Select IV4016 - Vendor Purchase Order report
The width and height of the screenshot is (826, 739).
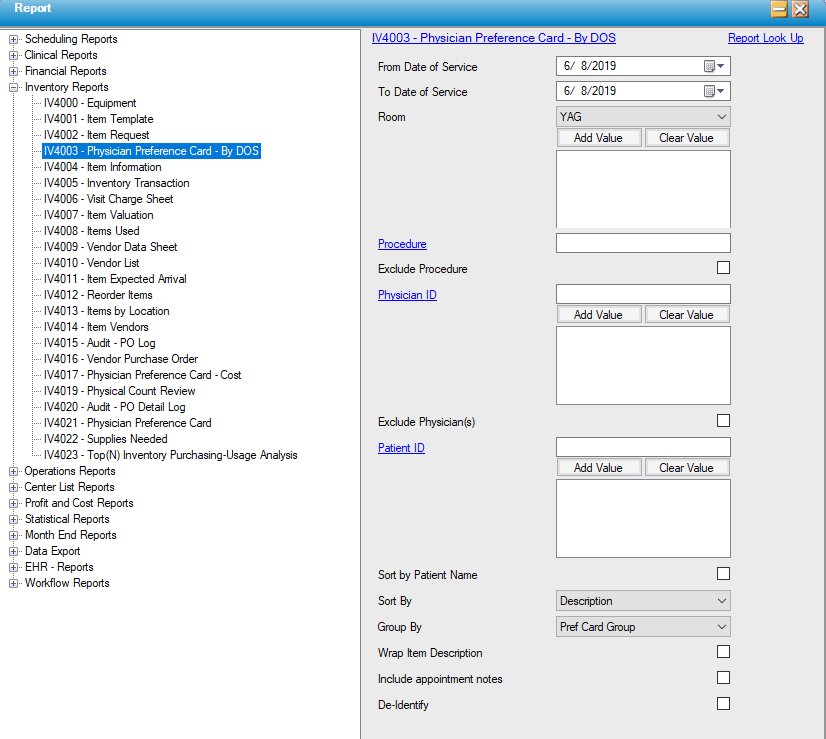pos(120,359)
